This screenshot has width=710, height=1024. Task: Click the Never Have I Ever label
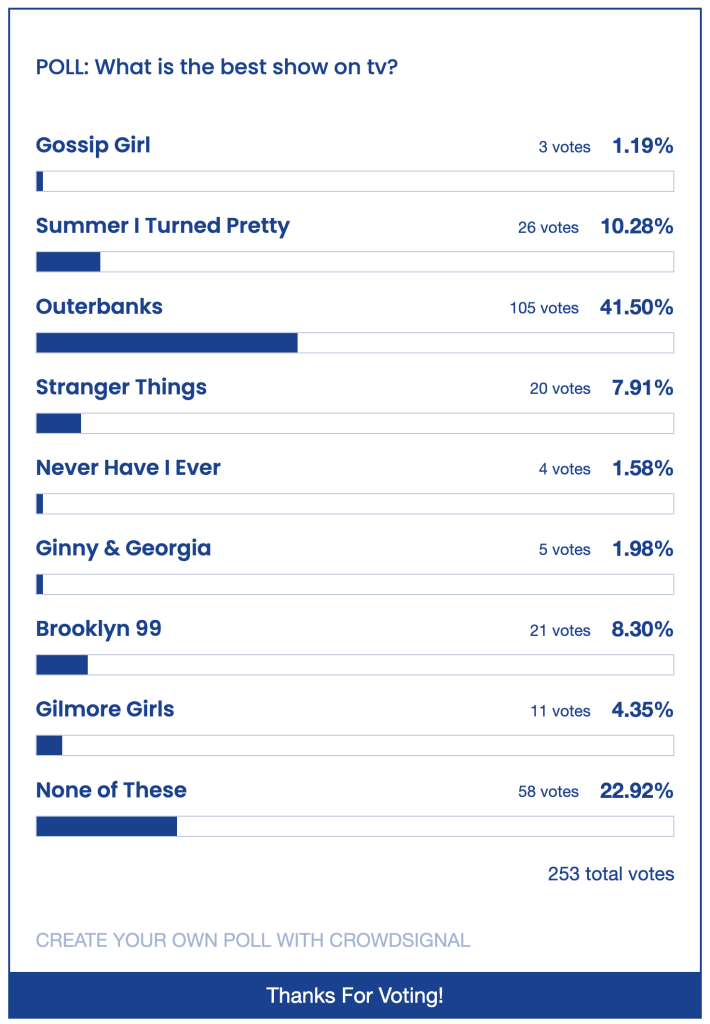click(x=128, y=468)
